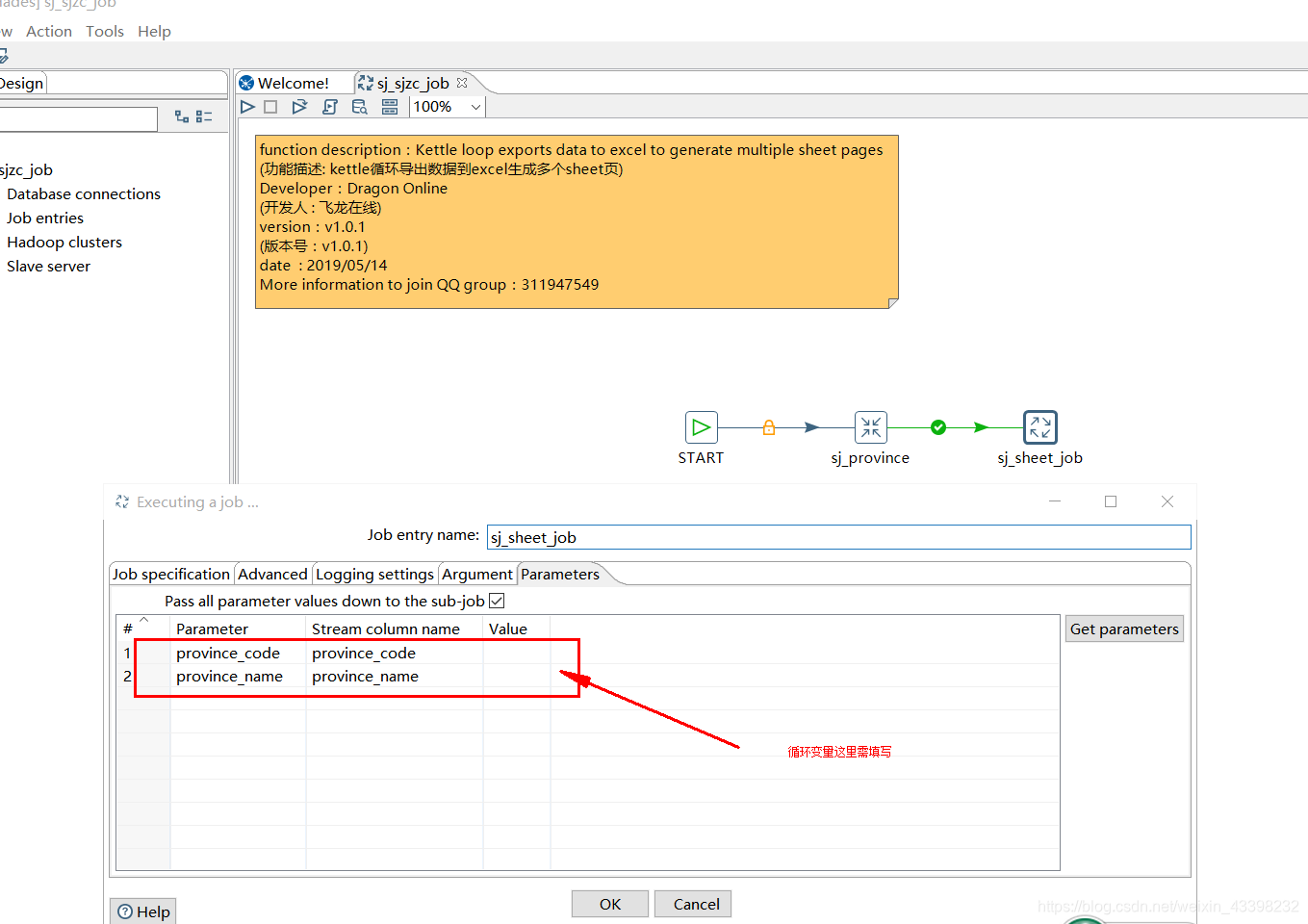Image resolution: width=1308 pixels, height=924 pixels.
Task: Expand all tree items icon
Action: 181,116
